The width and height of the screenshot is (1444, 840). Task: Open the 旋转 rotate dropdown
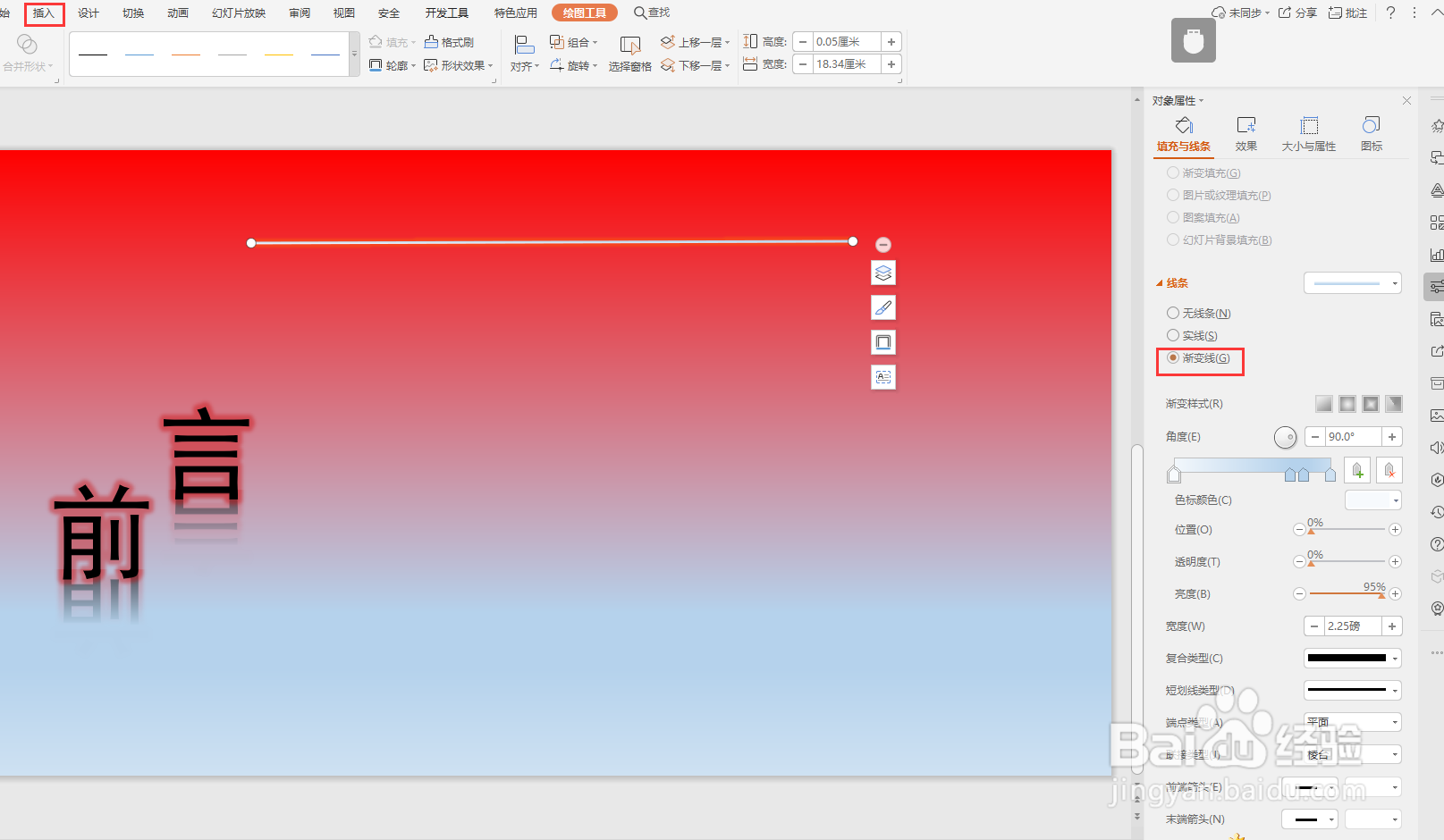pos(573,65)
